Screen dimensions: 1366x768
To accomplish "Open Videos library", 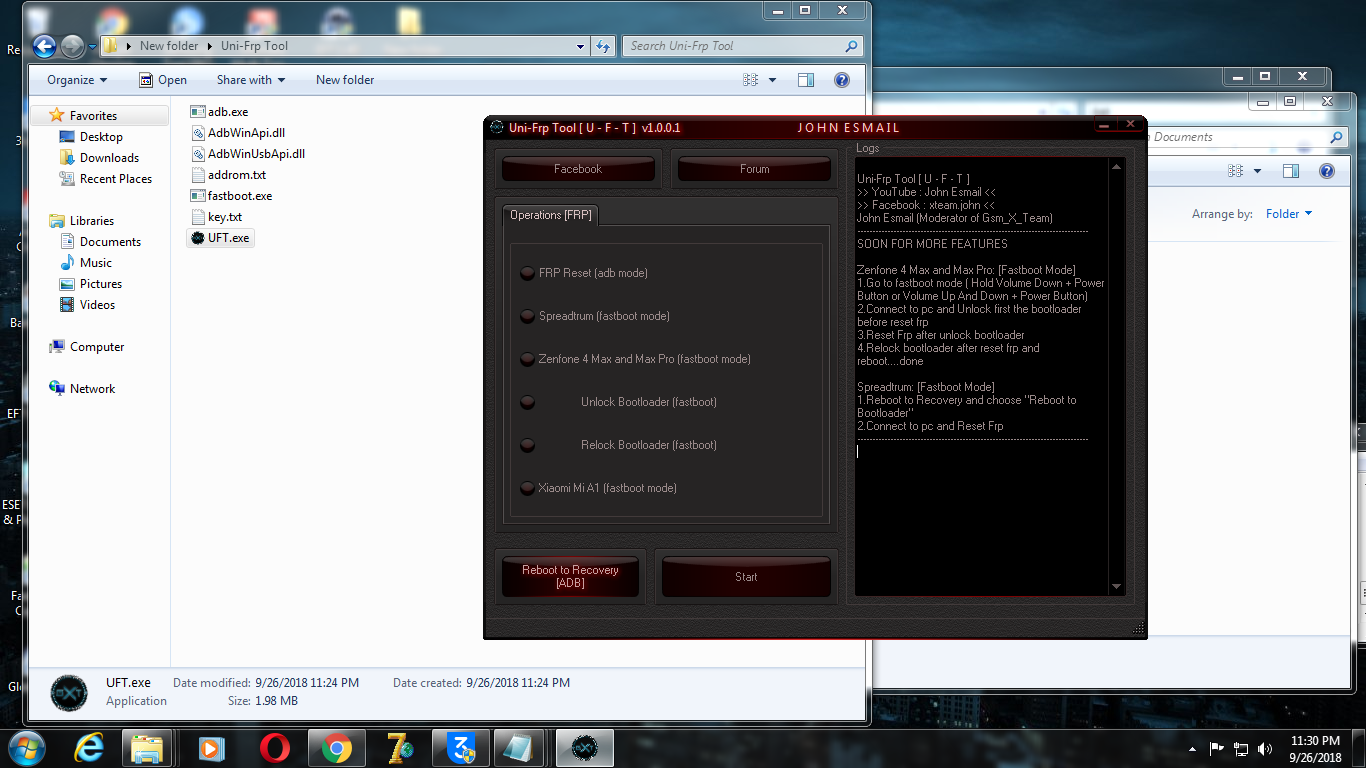I will click(98, 305).
